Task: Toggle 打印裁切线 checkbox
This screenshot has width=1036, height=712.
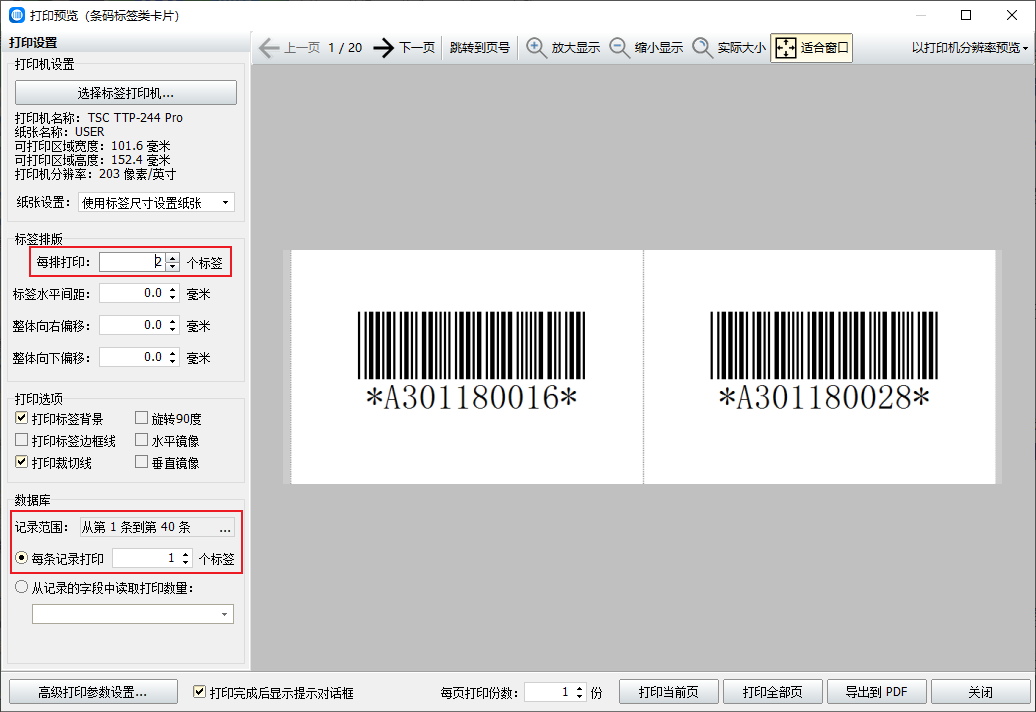Action: point(22,462)
